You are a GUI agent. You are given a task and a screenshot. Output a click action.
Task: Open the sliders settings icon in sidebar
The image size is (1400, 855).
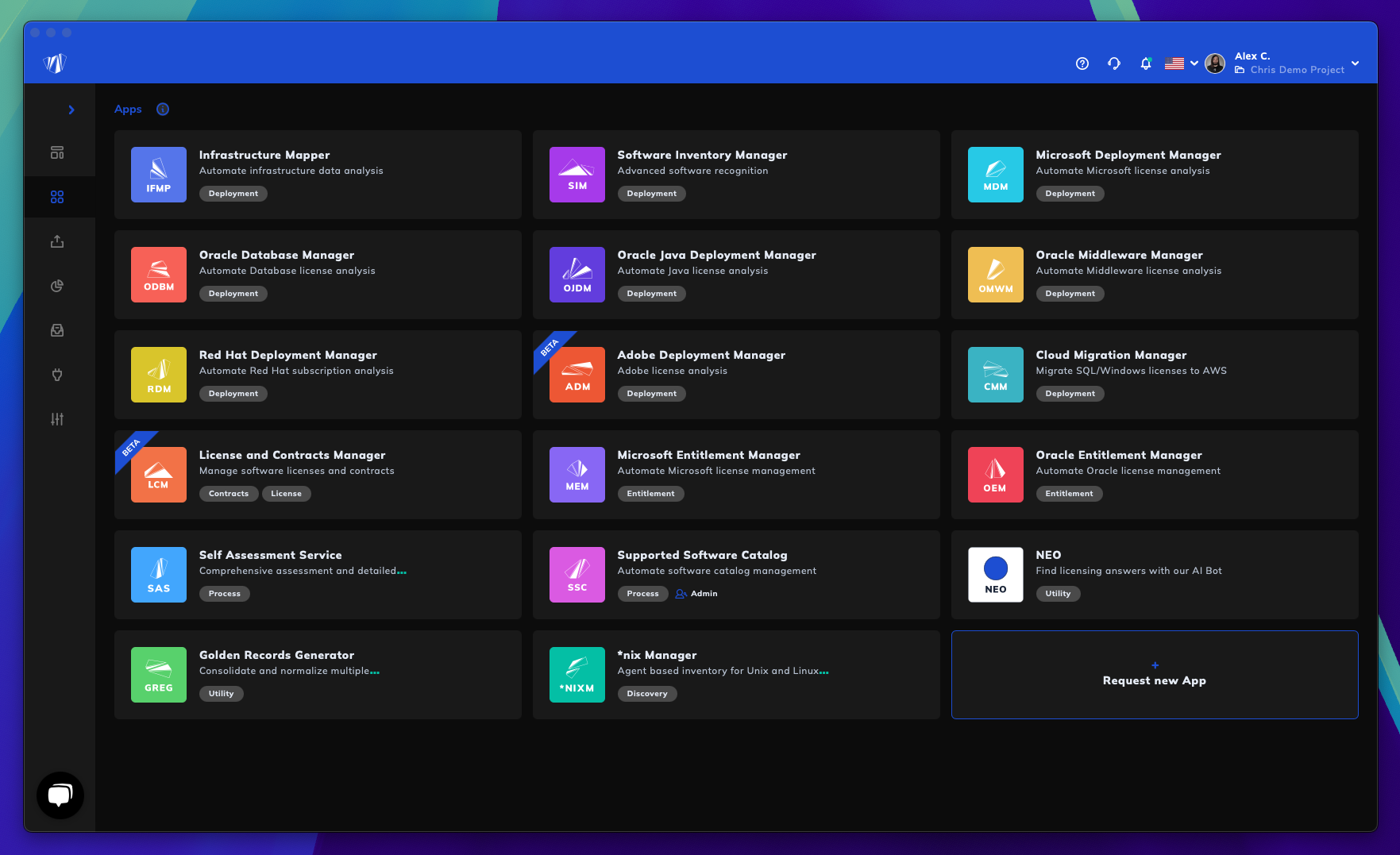(x=57, y=419)
